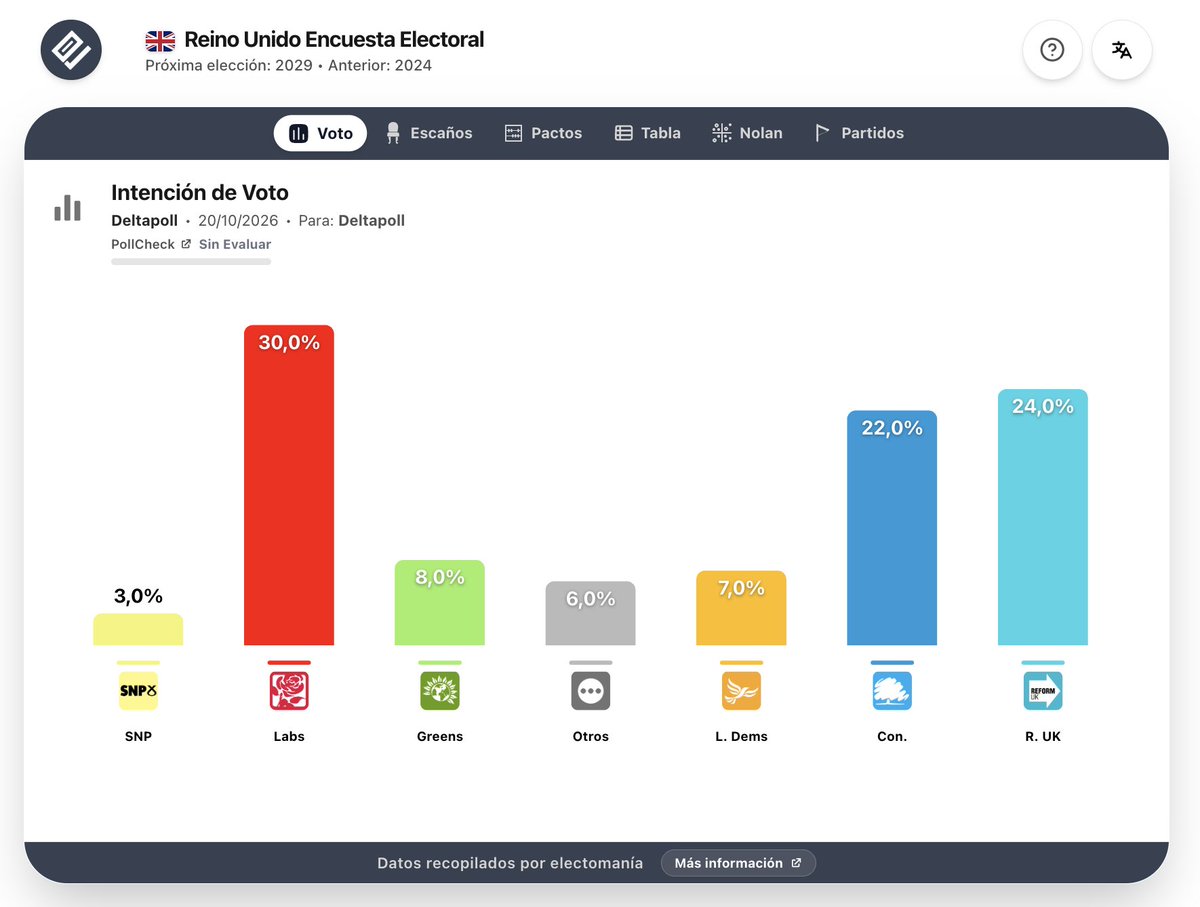Screen dimensions: 1200x907
Task: Open the language translation button
Action: pos(1122,50)
